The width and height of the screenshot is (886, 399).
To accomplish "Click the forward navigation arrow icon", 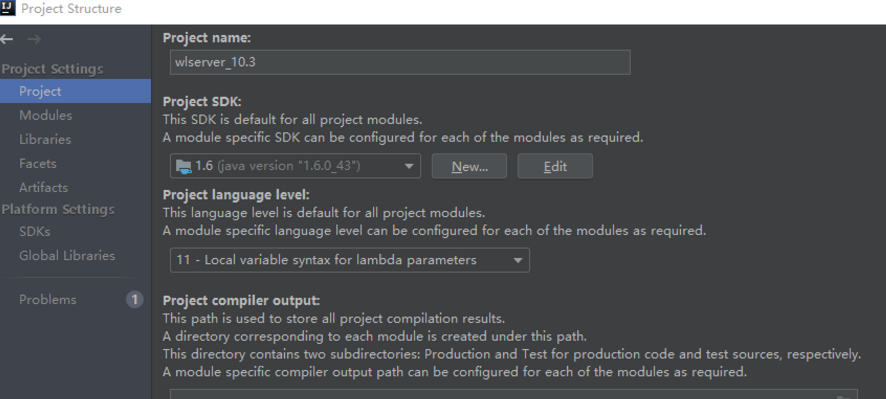I will (x=34, y=39).
